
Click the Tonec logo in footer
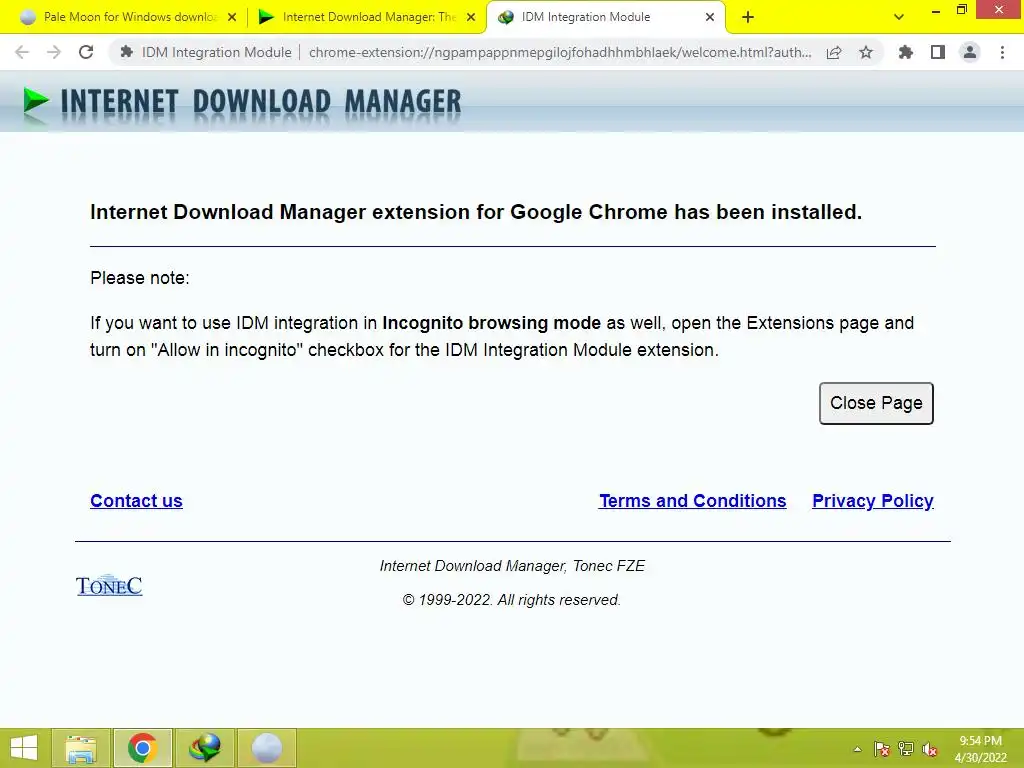tap(109, 585)
